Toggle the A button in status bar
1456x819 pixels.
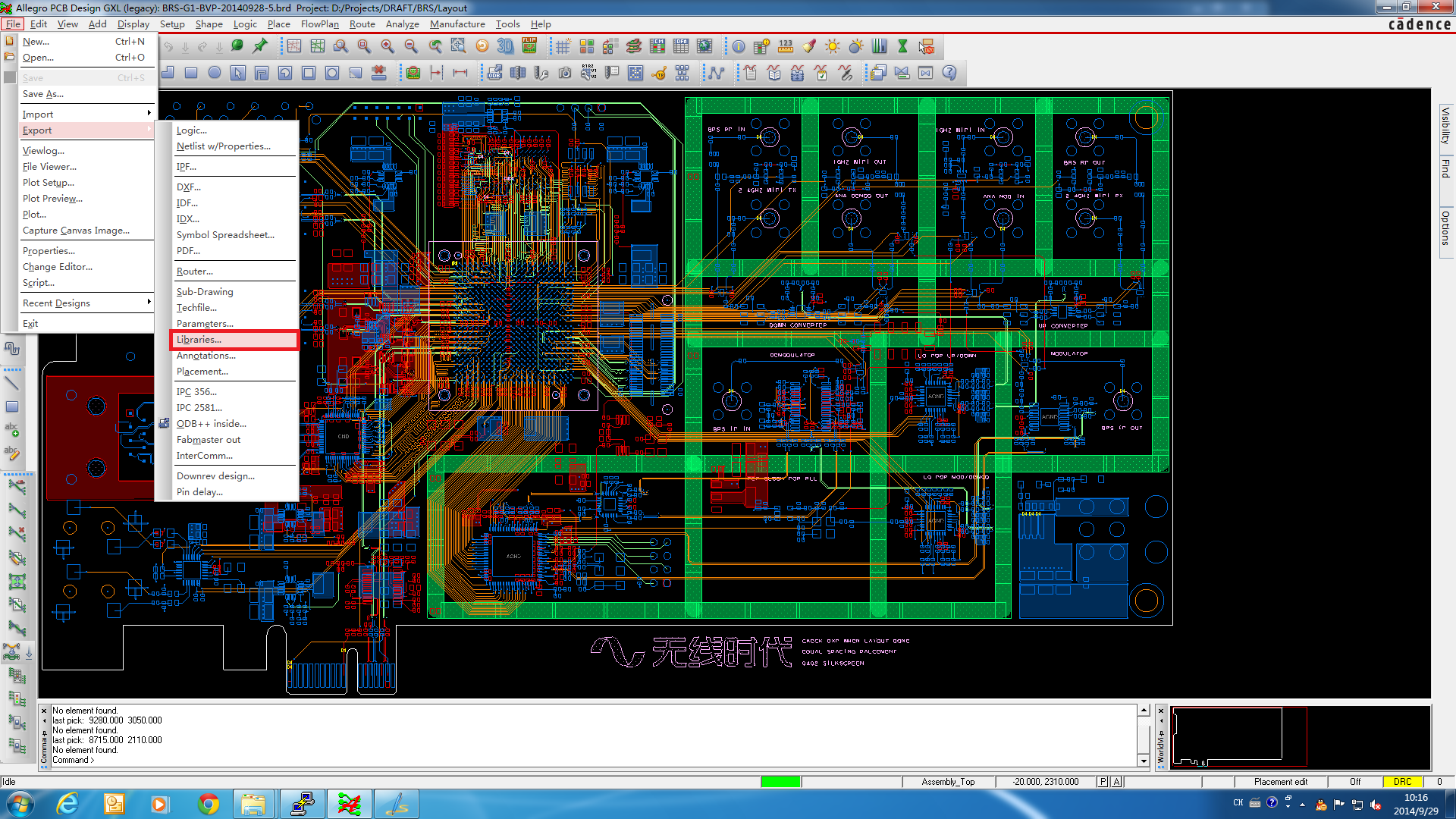click(1116, 782)
